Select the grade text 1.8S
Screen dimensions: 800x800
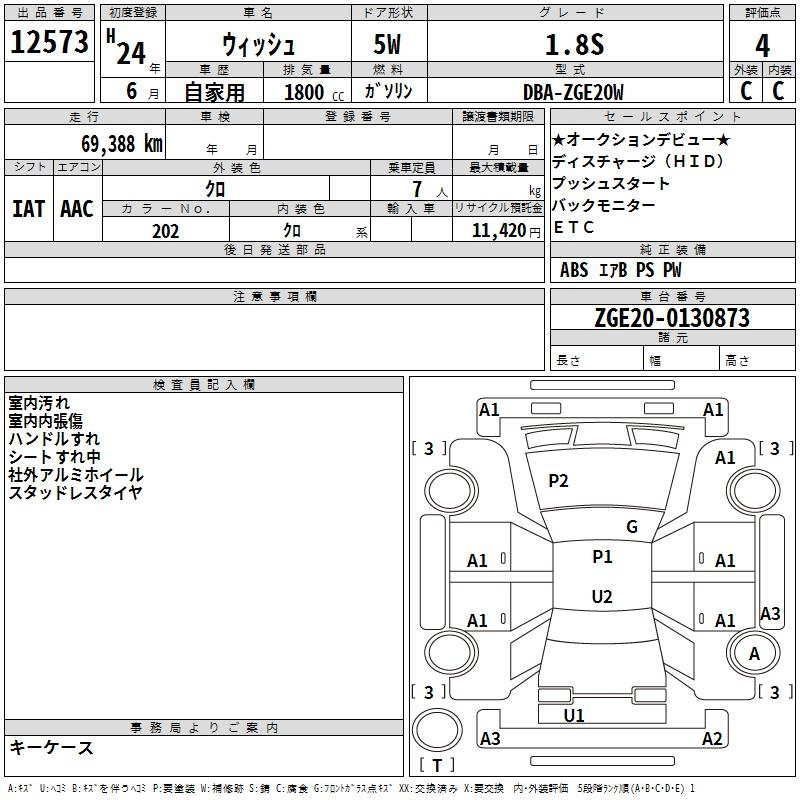tap(575, 45)
